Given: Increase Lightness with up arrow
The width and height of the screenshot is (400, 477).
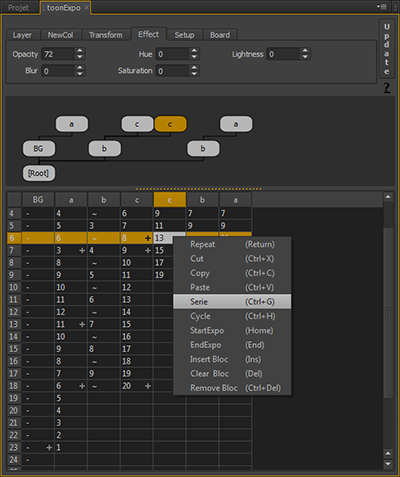Looking at the screenshot, I should [305, 51].
